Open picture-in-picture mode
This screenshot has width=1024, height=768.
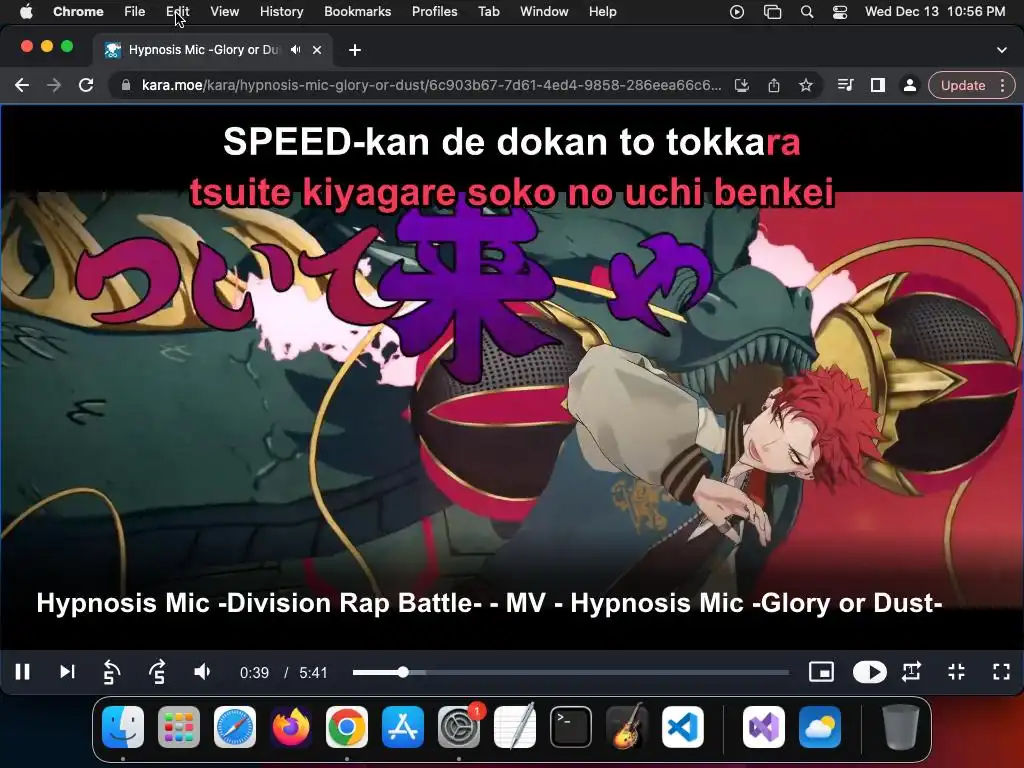(x=821, y=672)
